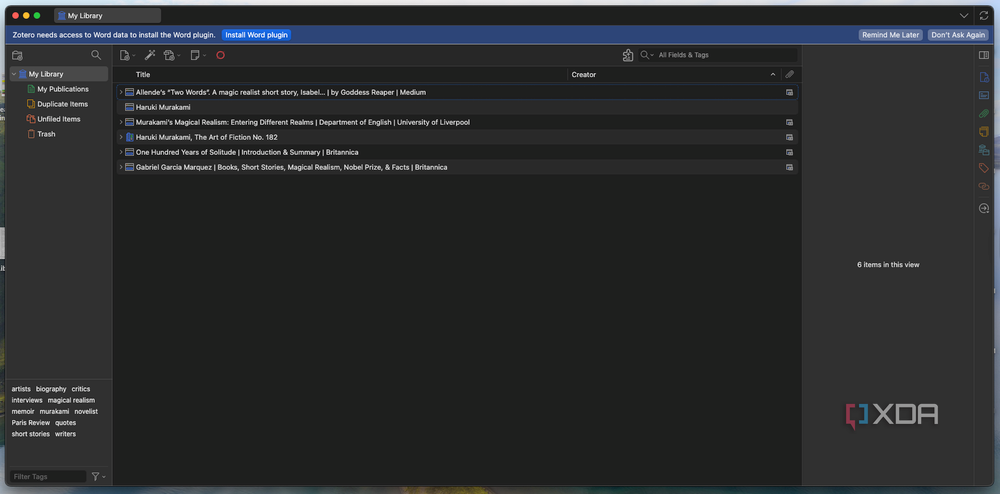Click snapshot icon in Allende's Two Words row

pos(790,92)
